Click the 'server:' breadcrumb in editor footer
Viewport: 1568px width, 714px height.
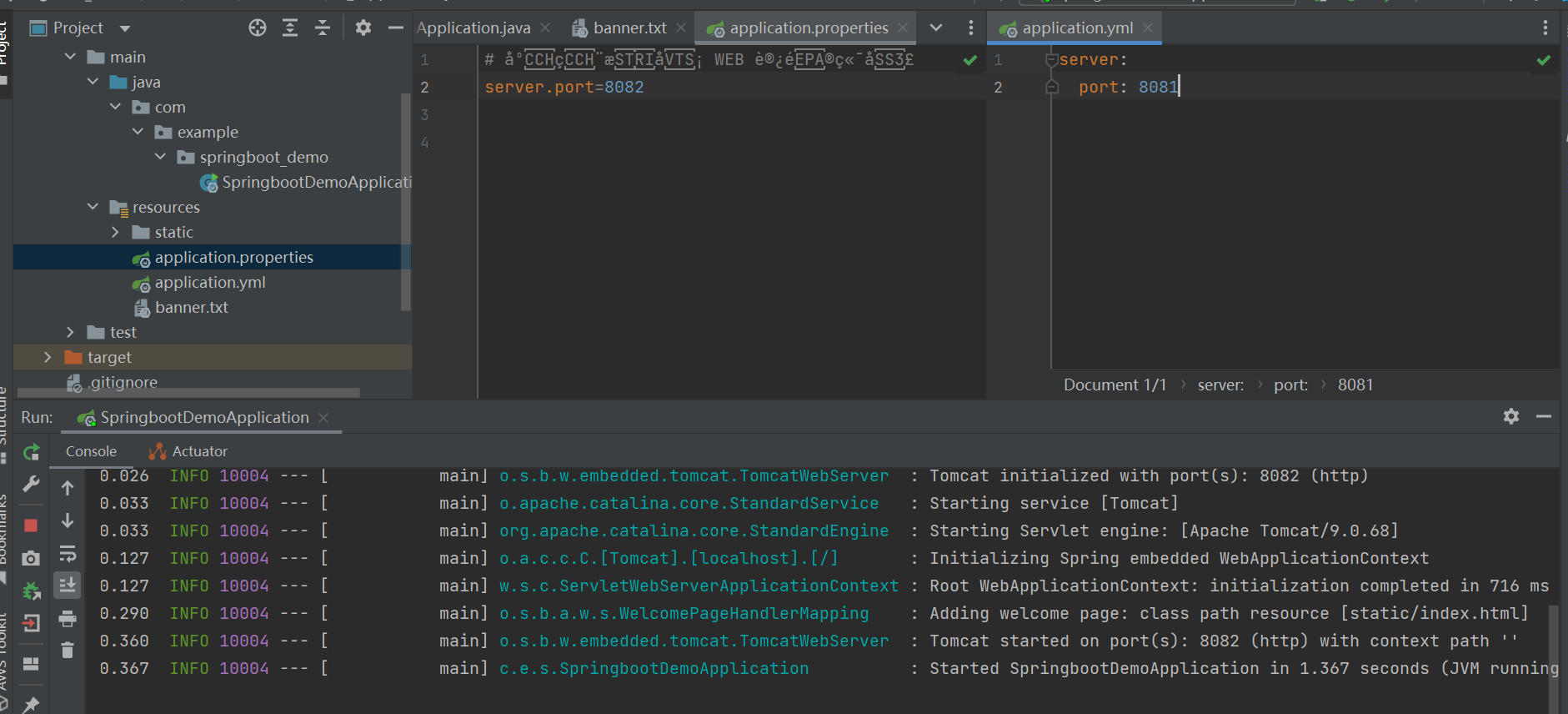[x=1220, y=385]
